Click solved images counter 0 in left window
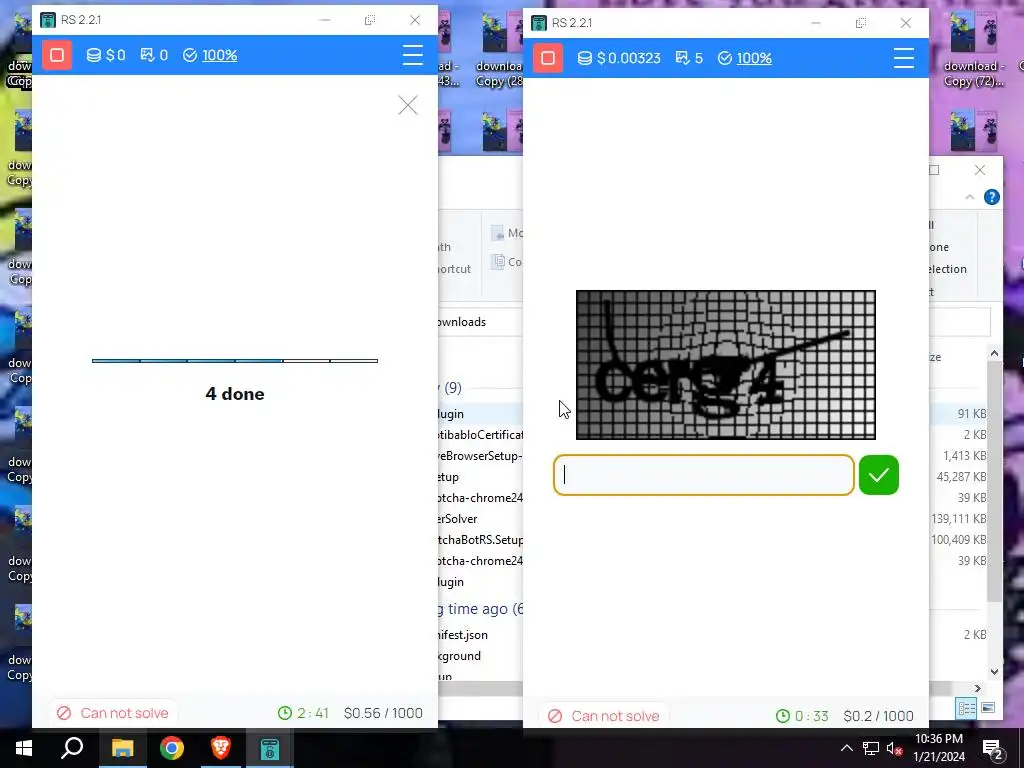 (155, 55)
